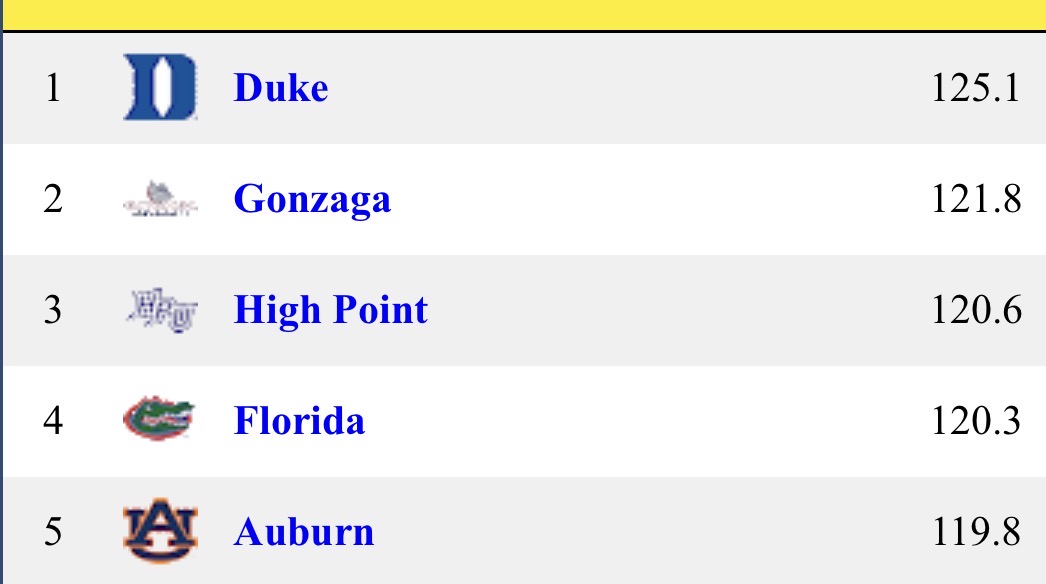The width and height of the screenshot is (1046, 584).
Task: Click Auburn's 119.8 rating value
Action: [975, 531]
